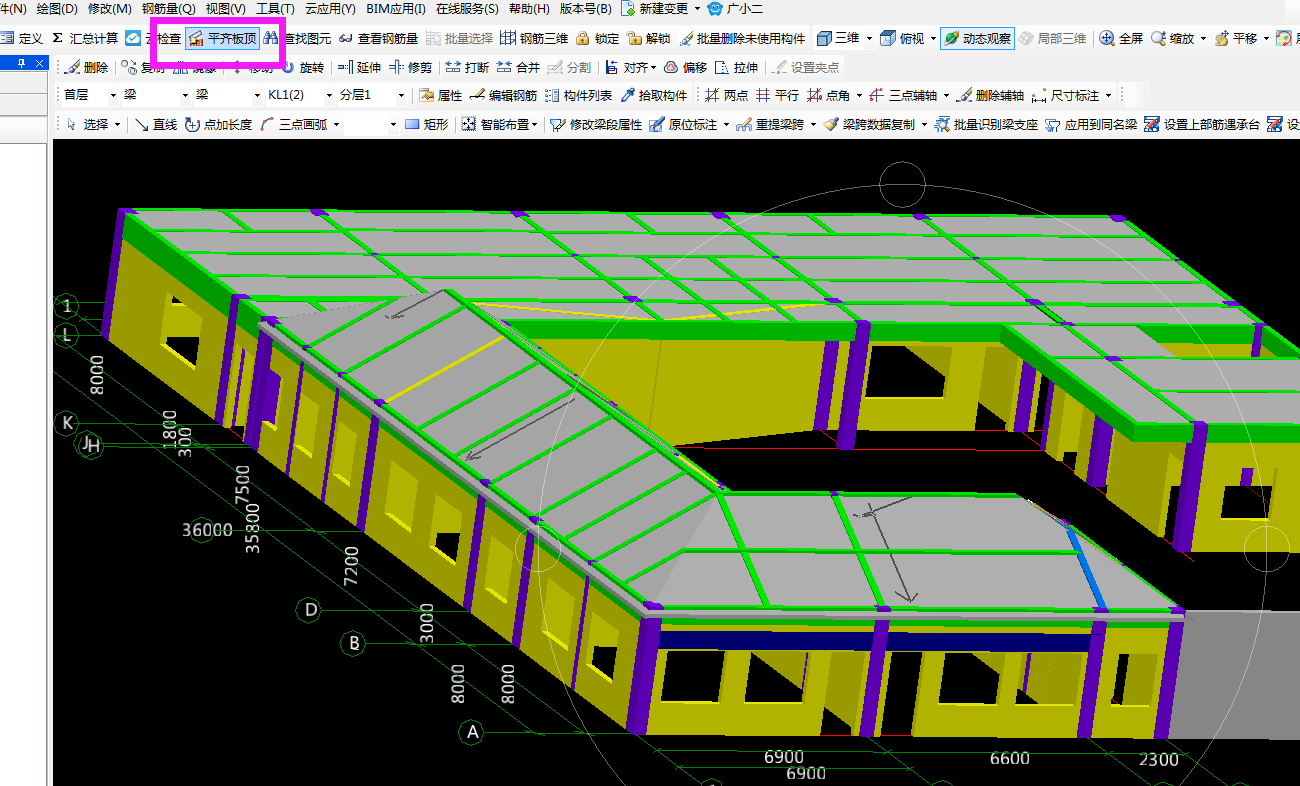Select the 旋转 rotate tool

303,68
